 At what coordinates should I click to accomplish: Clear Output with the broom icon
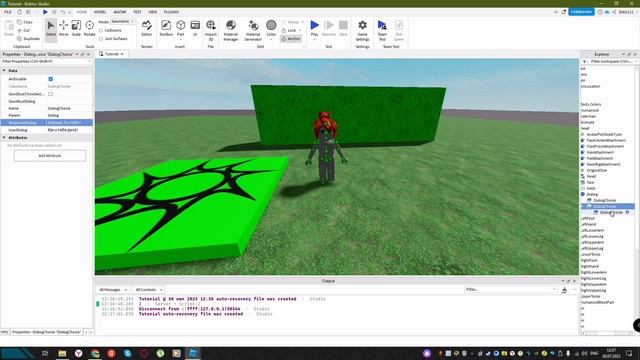pos(564,290)
